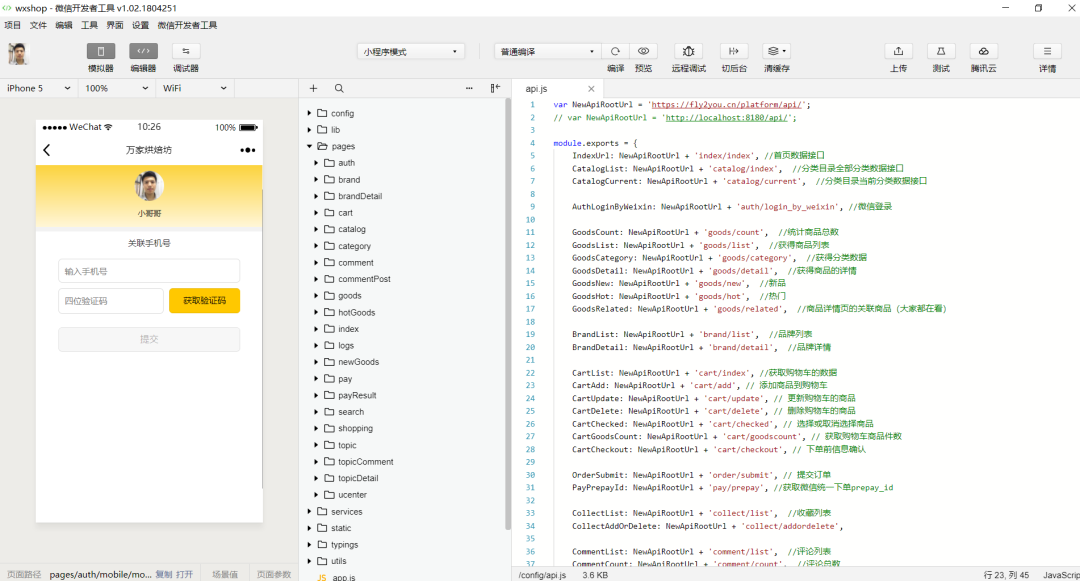Image resolution: width=1080 pixels, height=581 pixels.
Task: Open the iPhone 5 device dropdown
Action: click(38, 88)
